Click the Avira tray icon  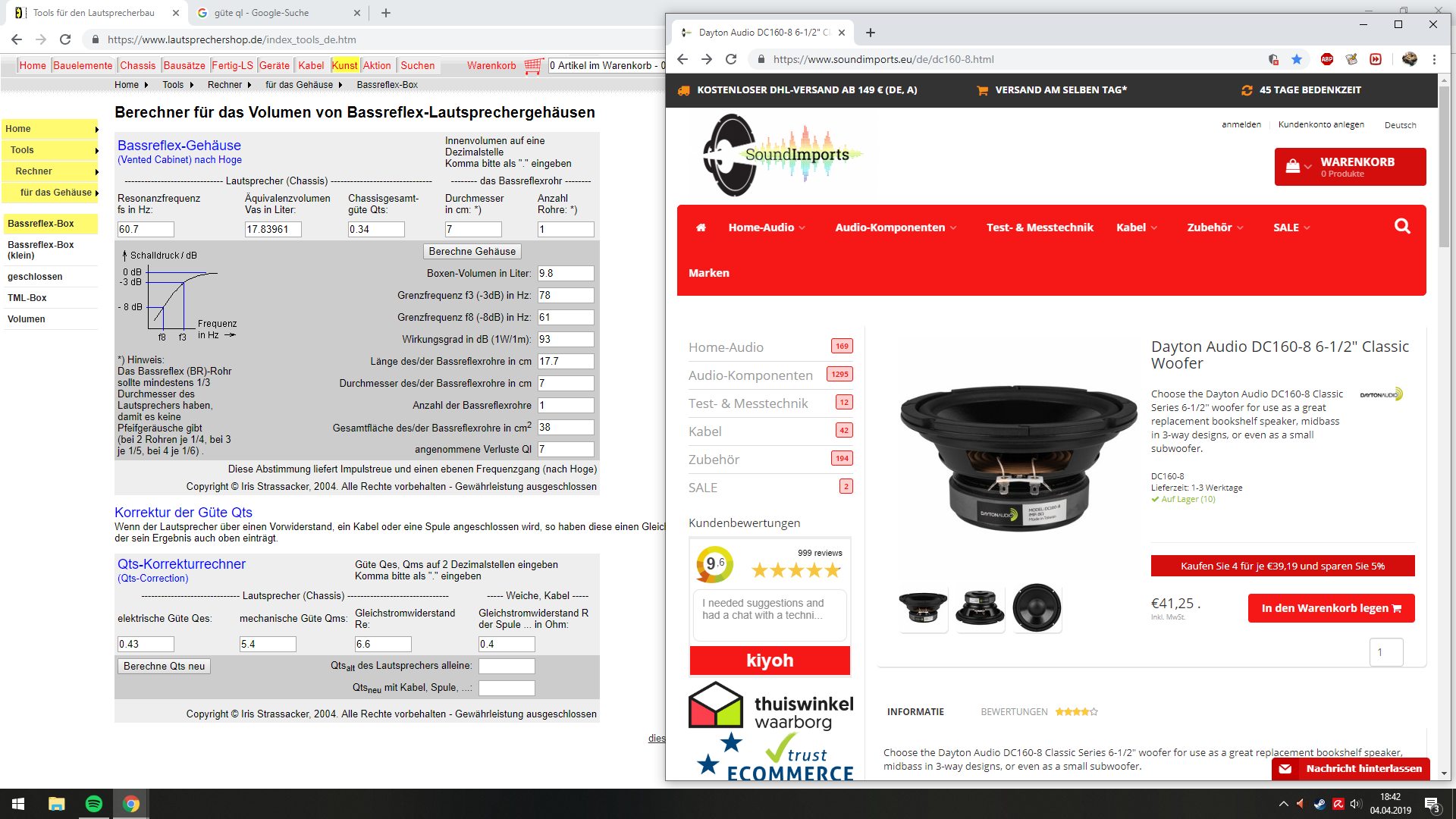click(1338, 804)
